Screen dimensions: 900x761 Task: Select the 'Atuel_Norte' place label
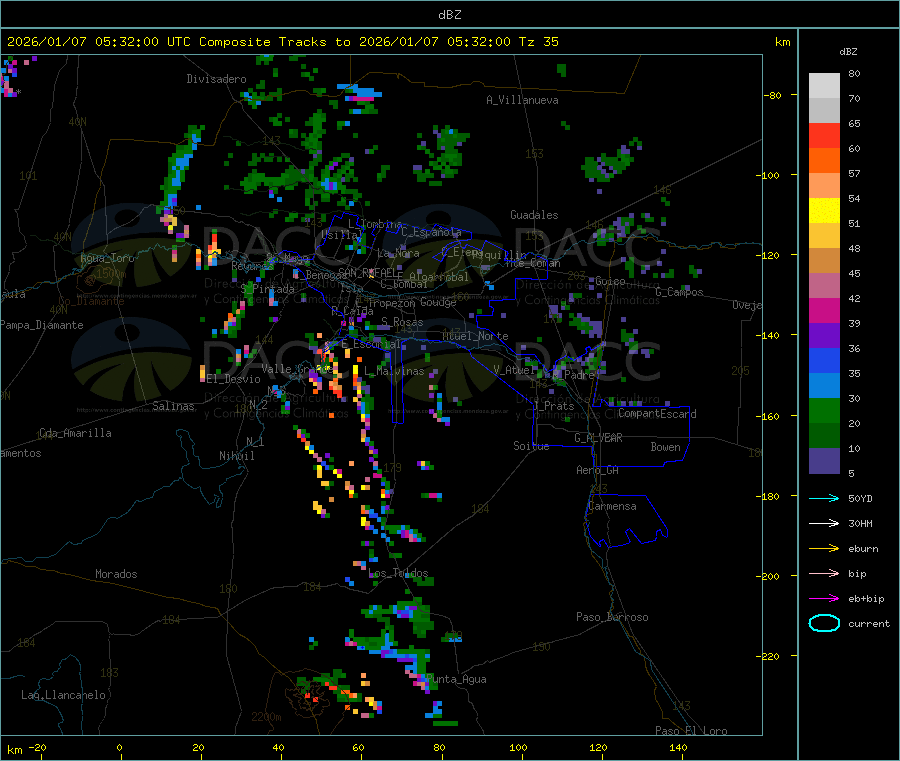(475, 336)
